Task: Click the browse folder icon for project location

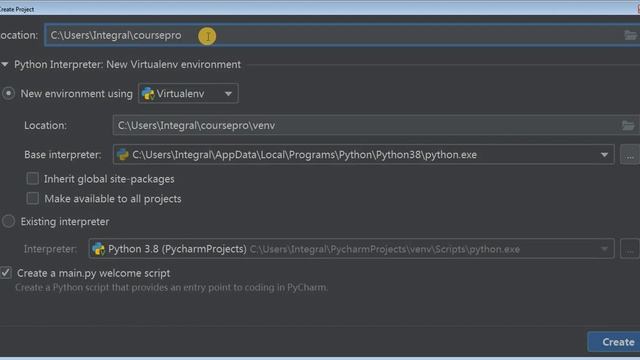Action: pyautogui.click(x=631, y=36)
